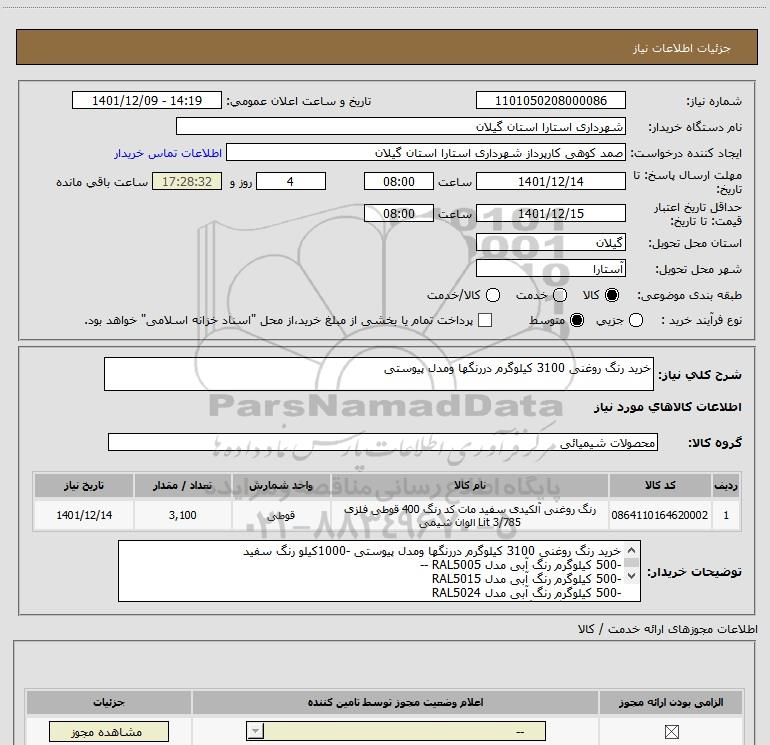Screen dimensions: 770x745
Task: Click the واحد شمارش column header
Action: pyautogui.click(x=281, y=485)
